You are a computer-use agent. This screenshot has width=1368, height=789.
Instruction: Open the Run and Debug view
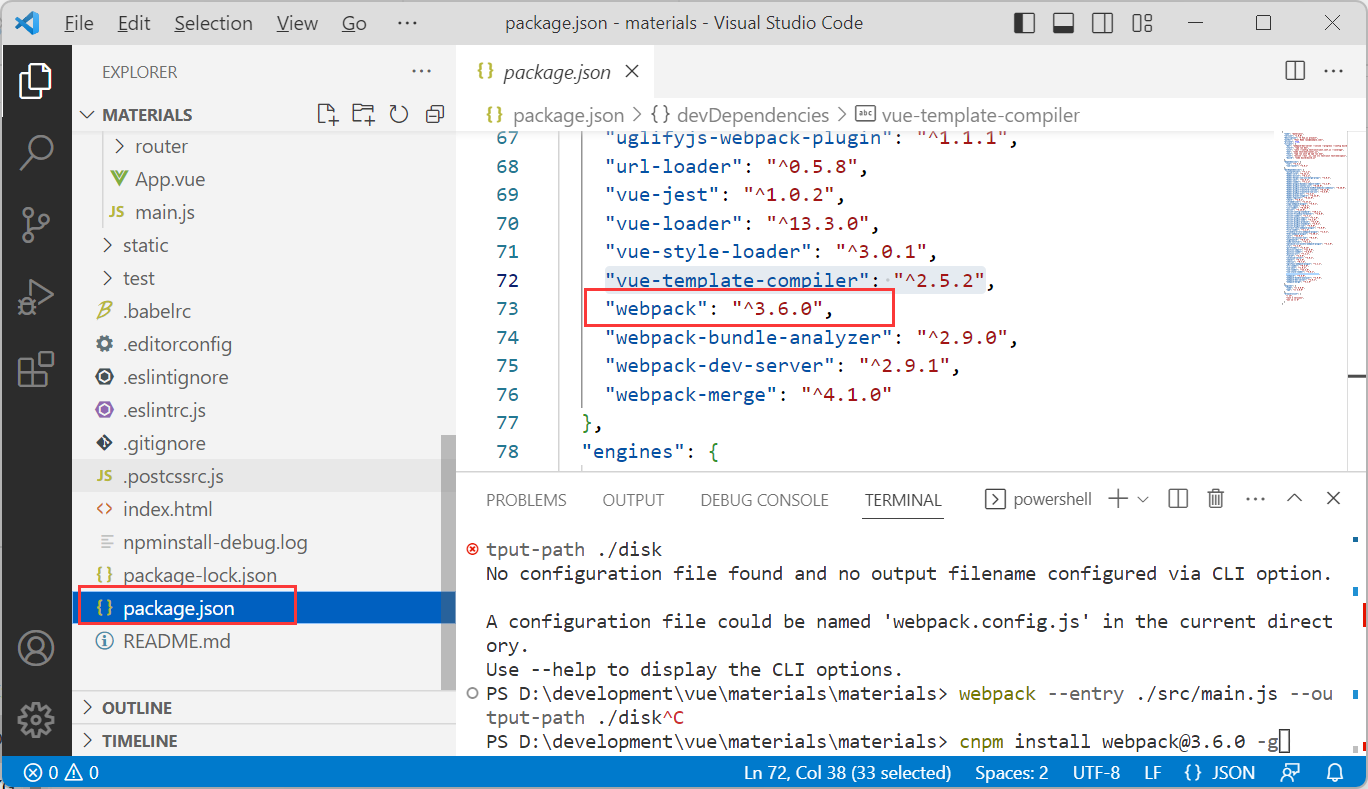[36, 297]
